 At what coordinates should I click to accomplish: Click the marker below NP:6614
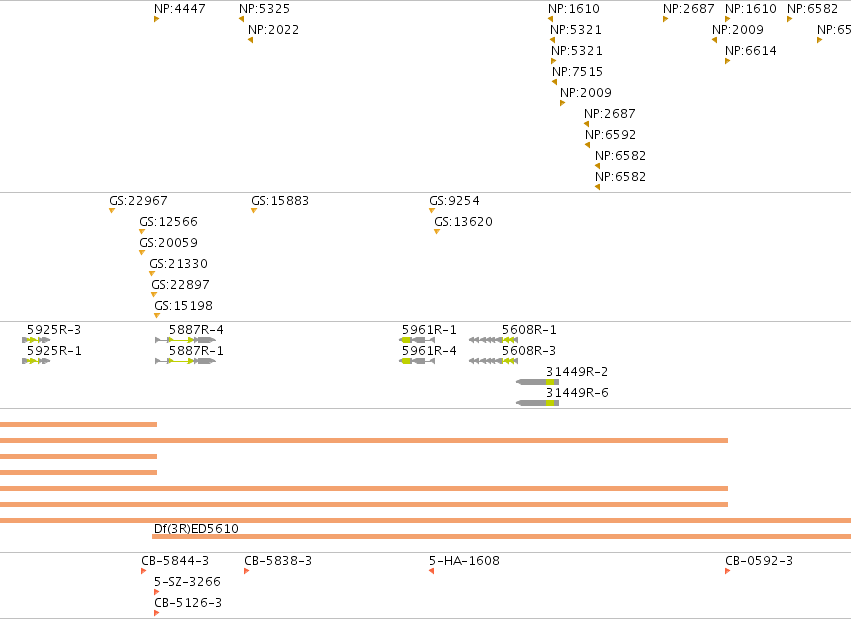(x=727, y=61)
